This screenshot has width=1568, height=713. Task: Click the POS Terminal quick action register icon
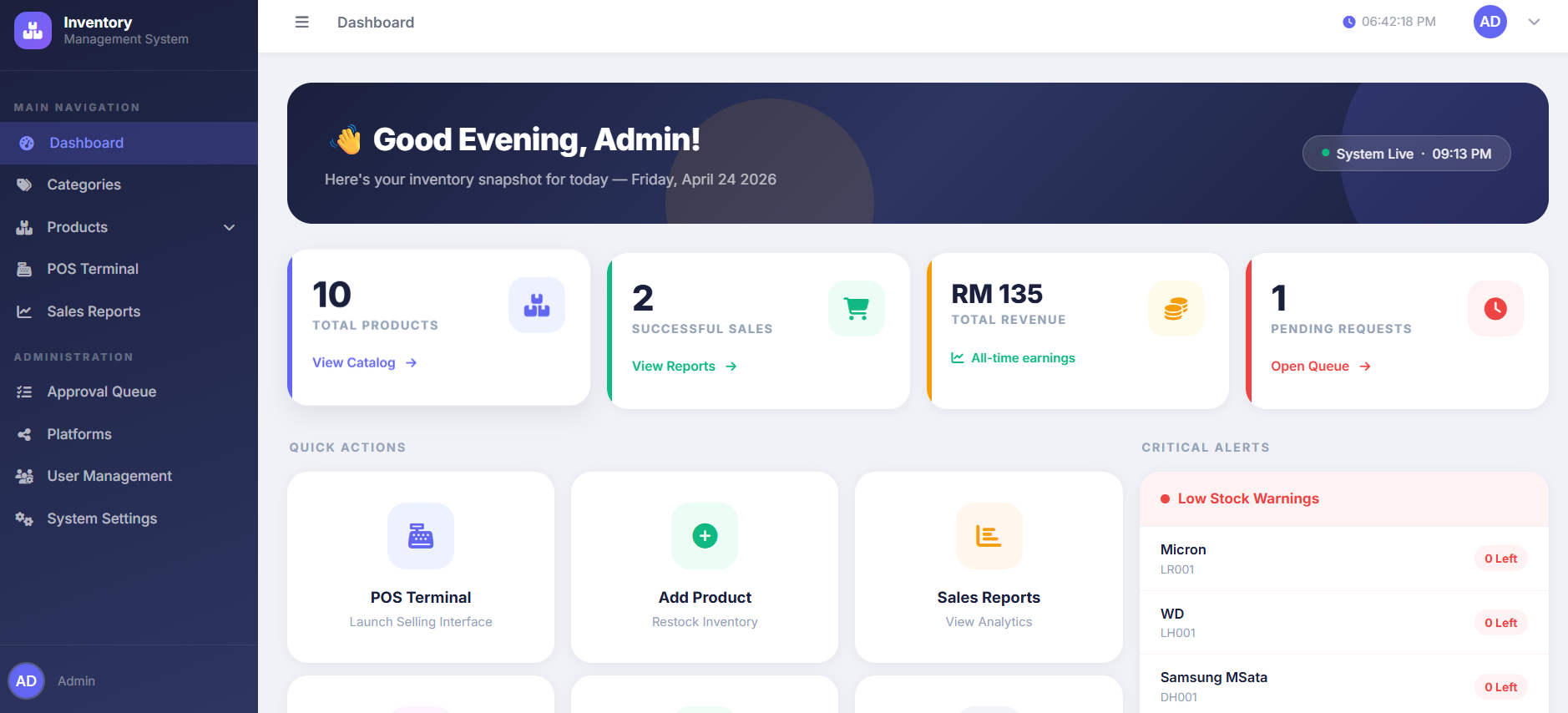pyautogui.click(x=421, y=536)
